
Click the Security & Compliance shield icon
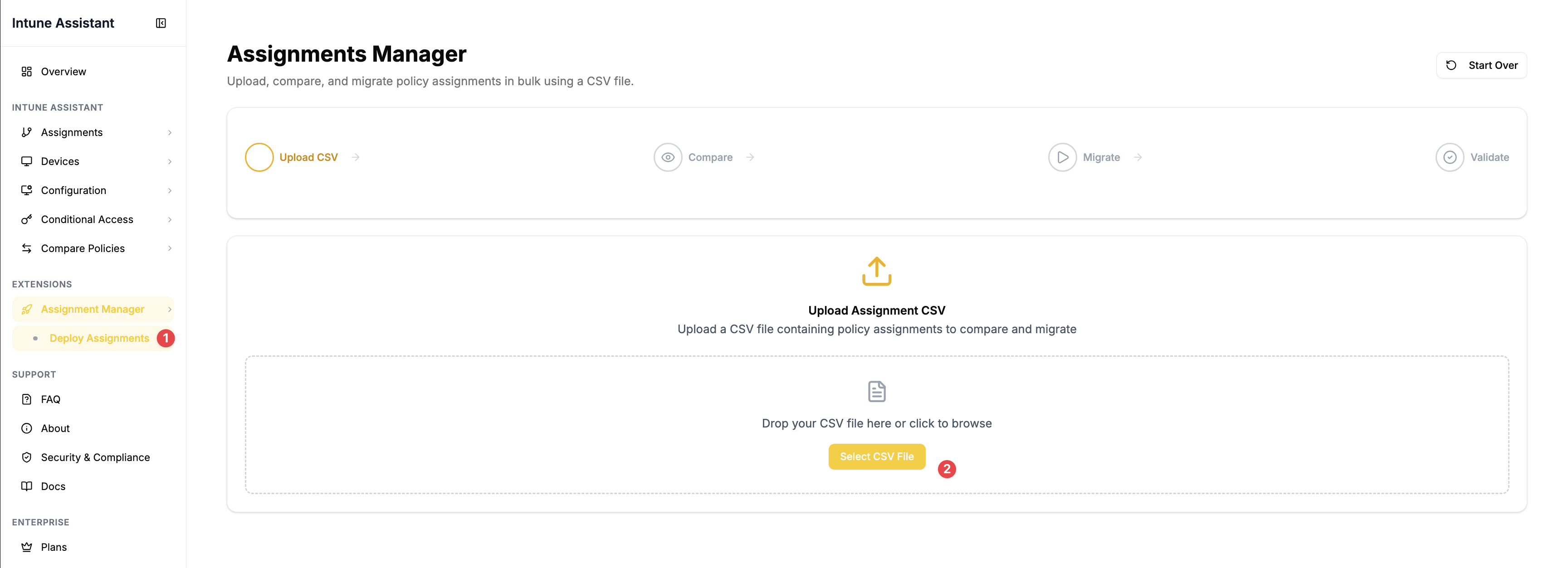26,456
